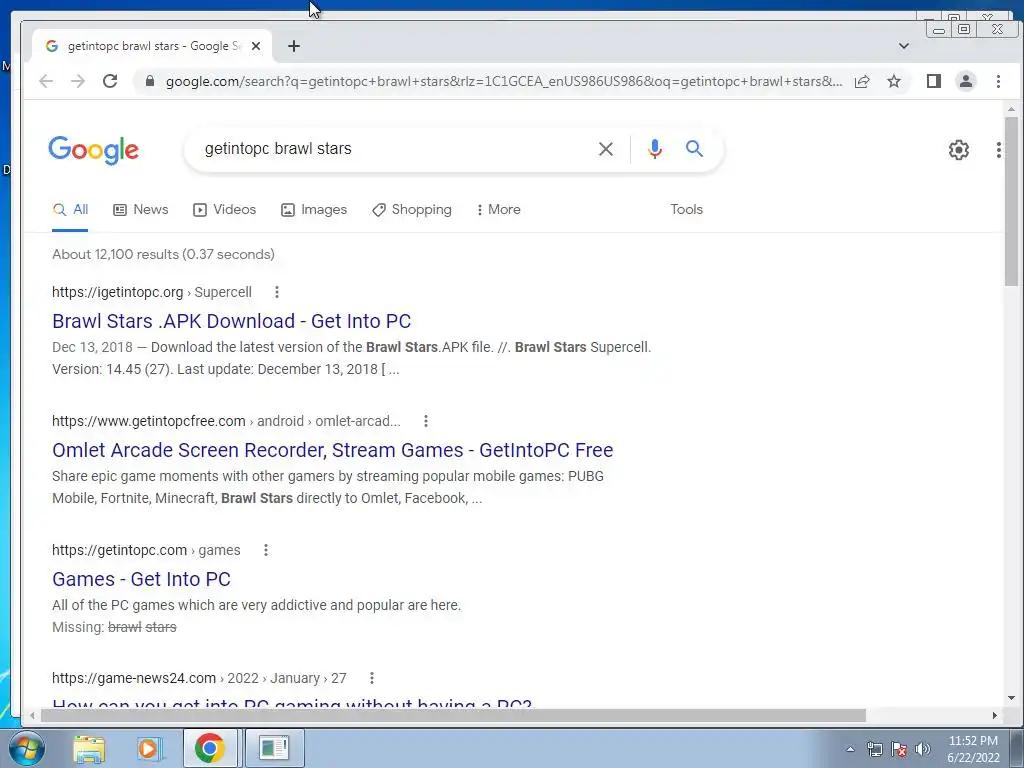Open Google quick settings gear
This screenshot has height=768, width=1024.
click(959, 150)
